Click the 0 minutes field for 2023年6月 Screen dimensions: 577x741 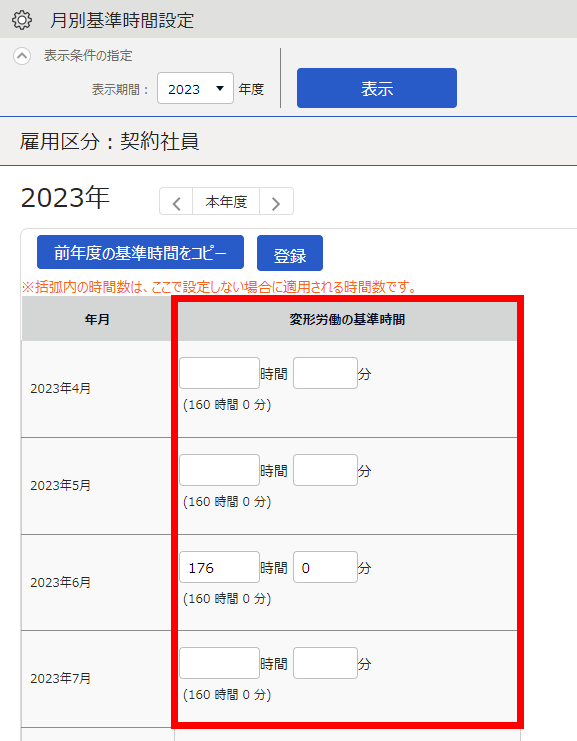[x=325, y=567]
